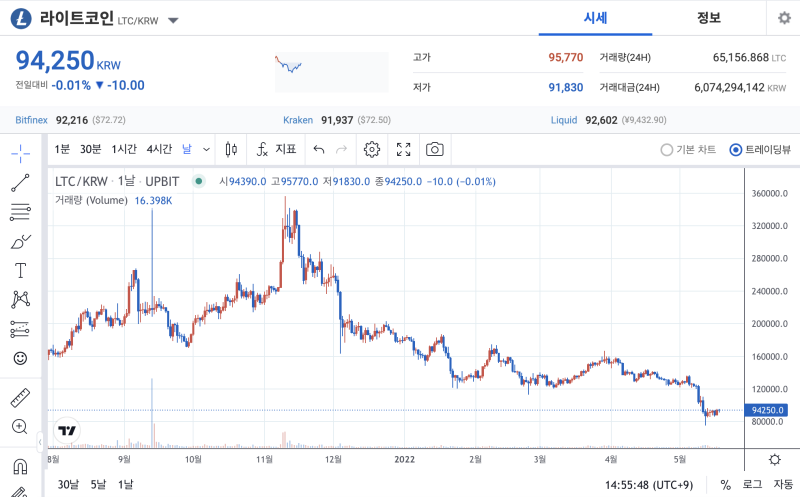Click the 94250.0 price label on axis

tap(767, 410)
